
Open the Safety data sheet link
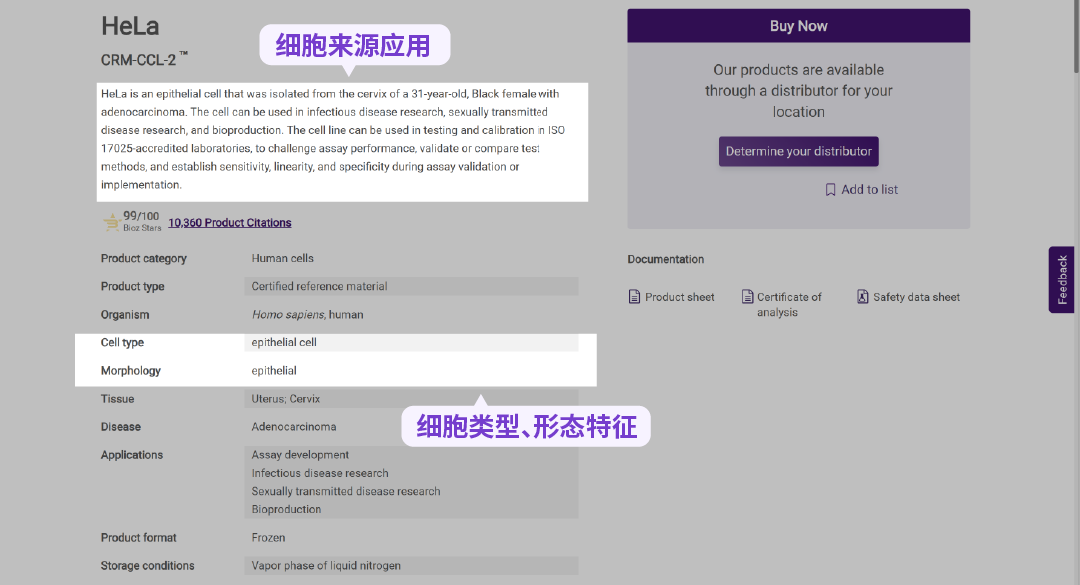916,297
